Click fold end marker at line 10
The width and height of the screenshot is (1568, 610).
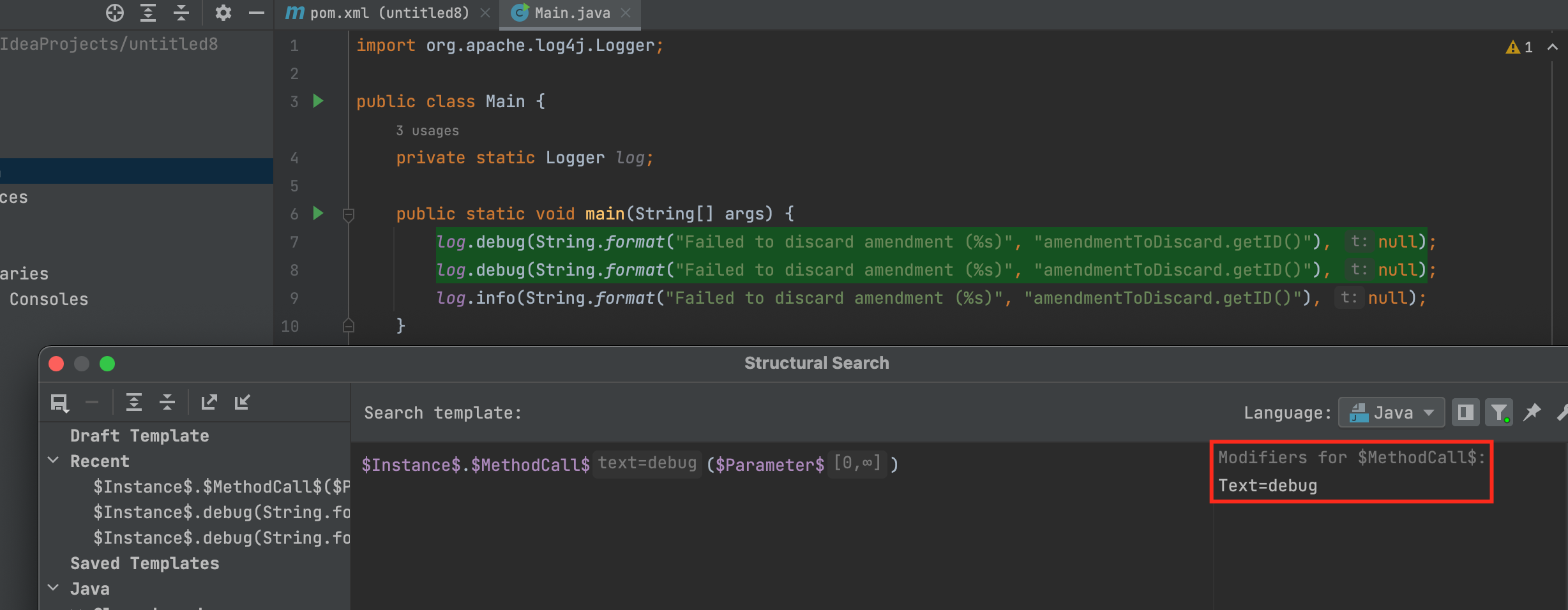click(x=349, y=326)
